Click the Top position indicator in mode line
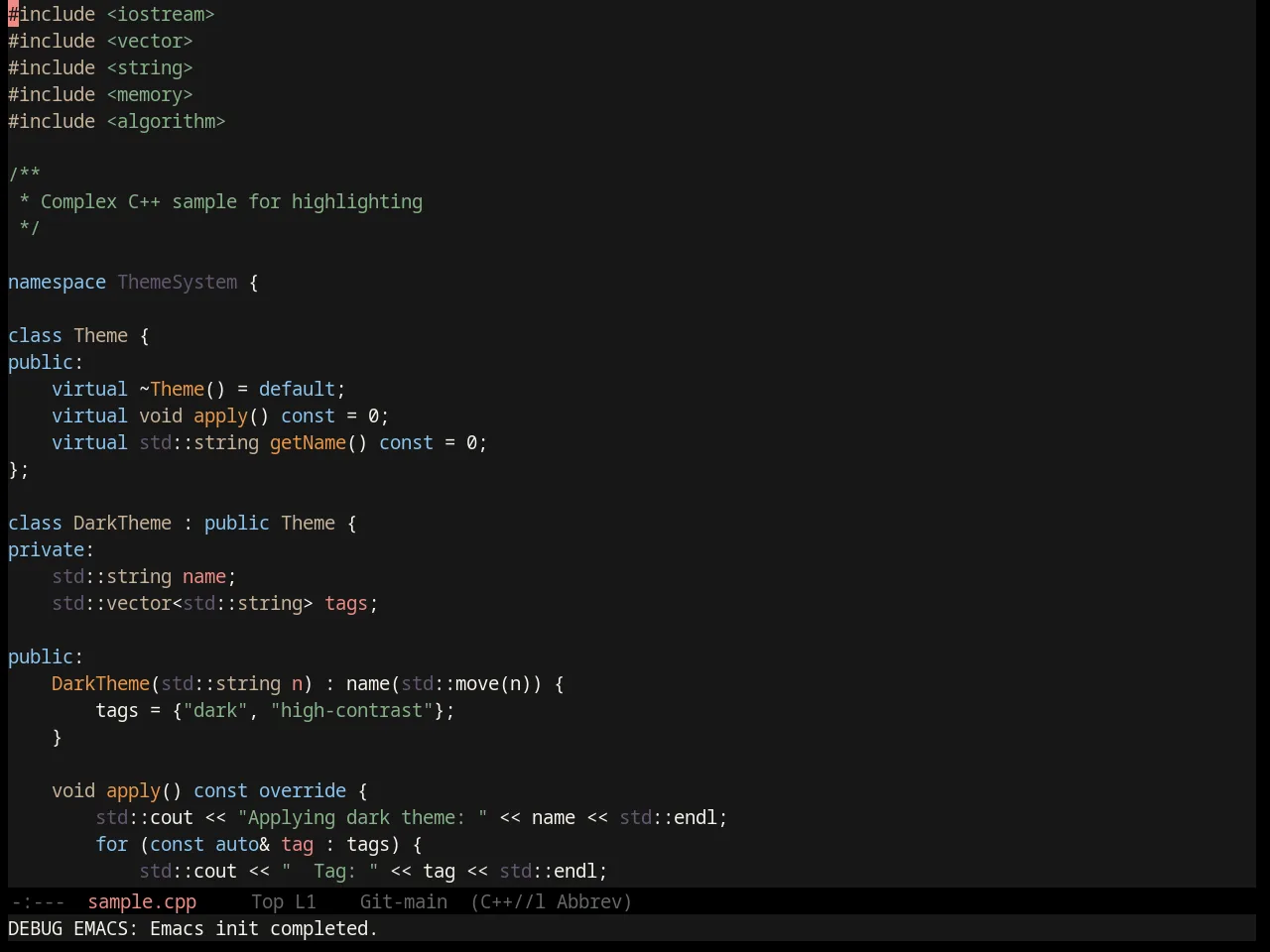This screenshot has width=1270, height=952. [x=268, y=901]
